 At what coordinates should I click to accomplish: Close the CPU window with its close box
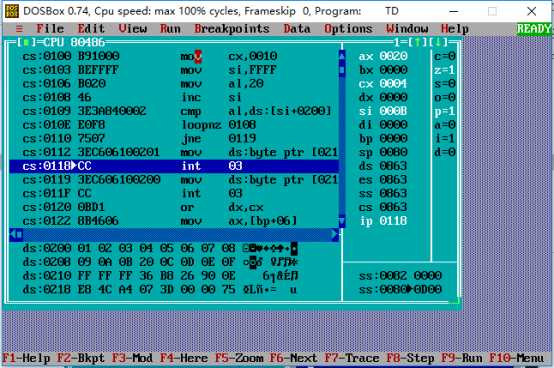26,42
